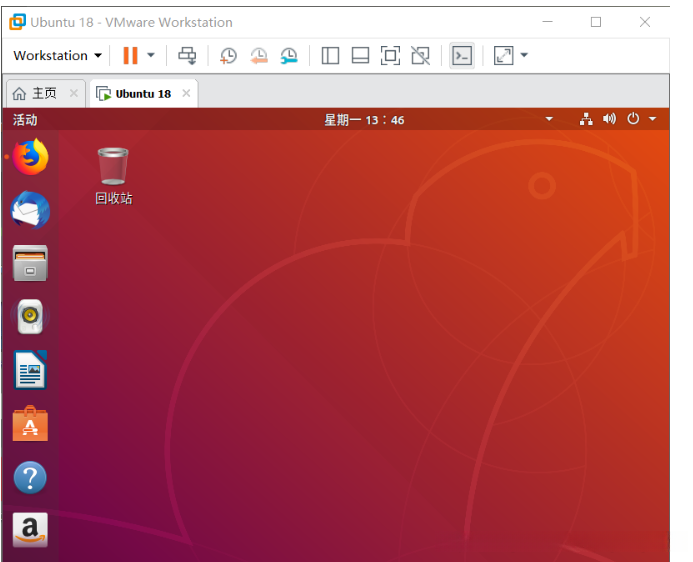
Task: Click the power icon in top bar
Action: (x=633, y=118)
